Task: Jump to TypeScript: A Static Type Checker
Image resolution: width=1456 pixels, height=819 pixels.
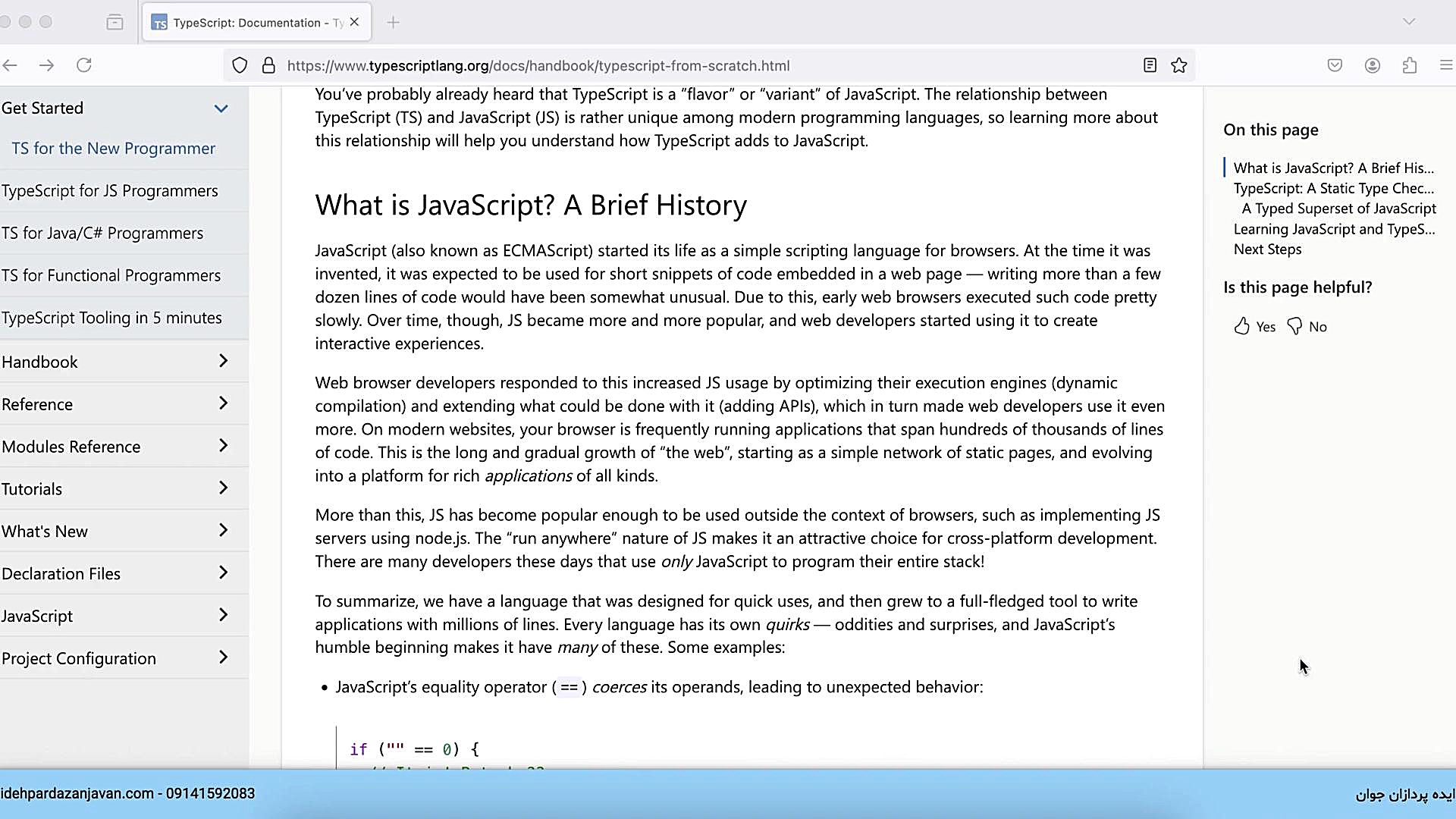Action: 1334,189
